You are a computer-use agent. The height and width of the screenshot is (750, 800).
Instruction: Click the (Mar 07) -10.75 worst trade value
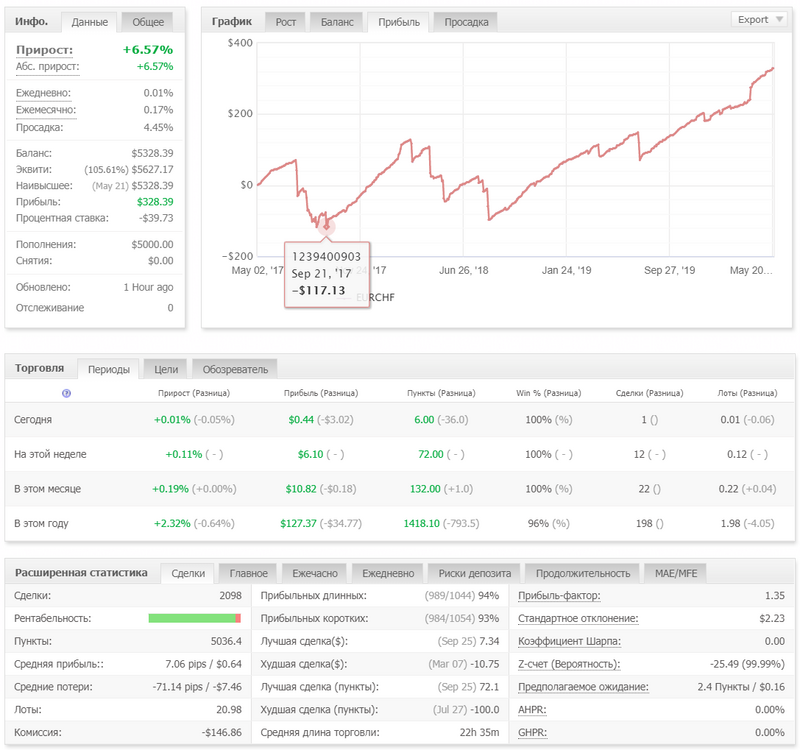(x=464, y=665)
